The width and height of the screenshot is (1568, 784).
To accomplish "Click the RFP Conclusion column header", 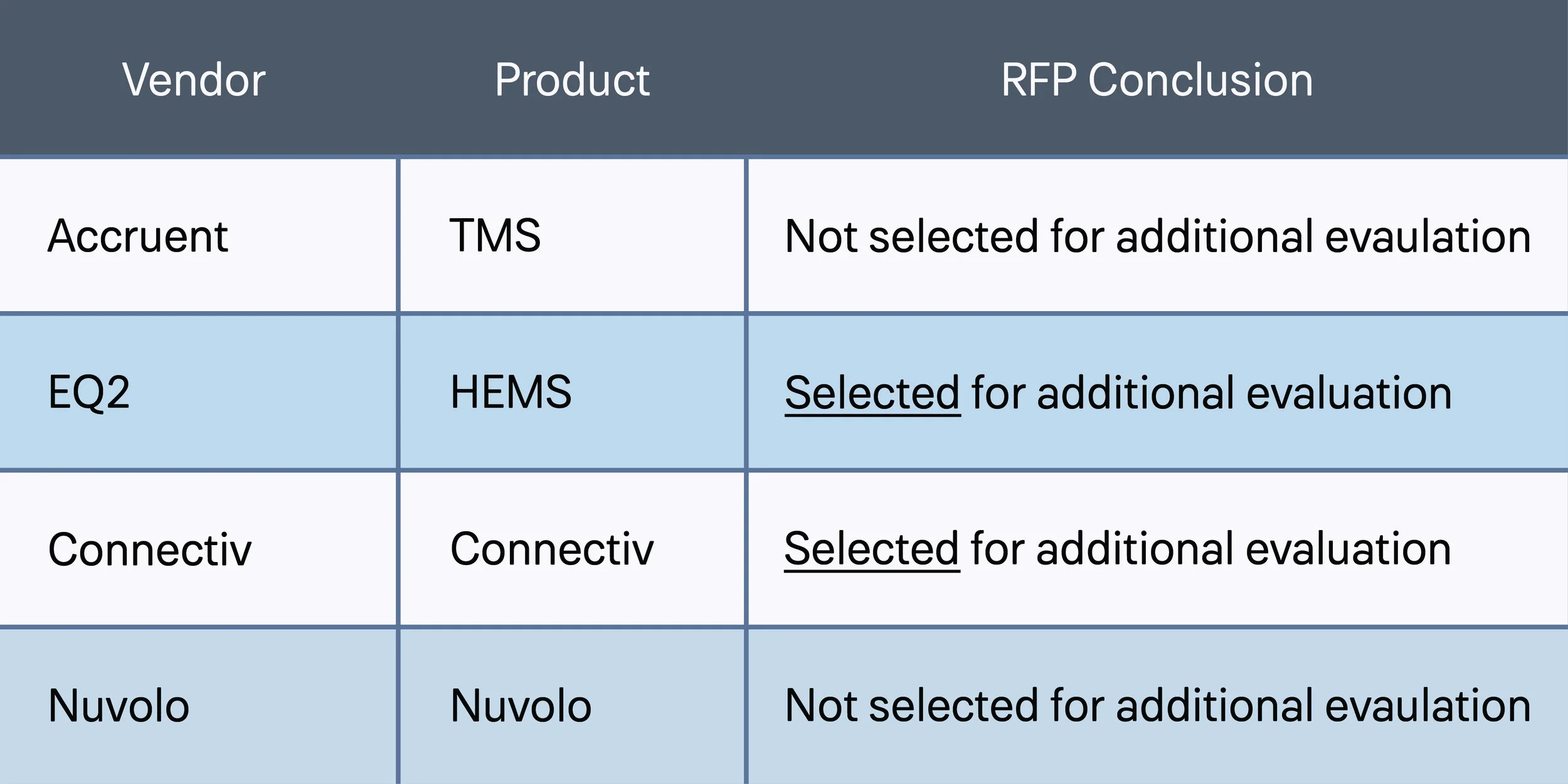I will click(x=1157, y=80).
